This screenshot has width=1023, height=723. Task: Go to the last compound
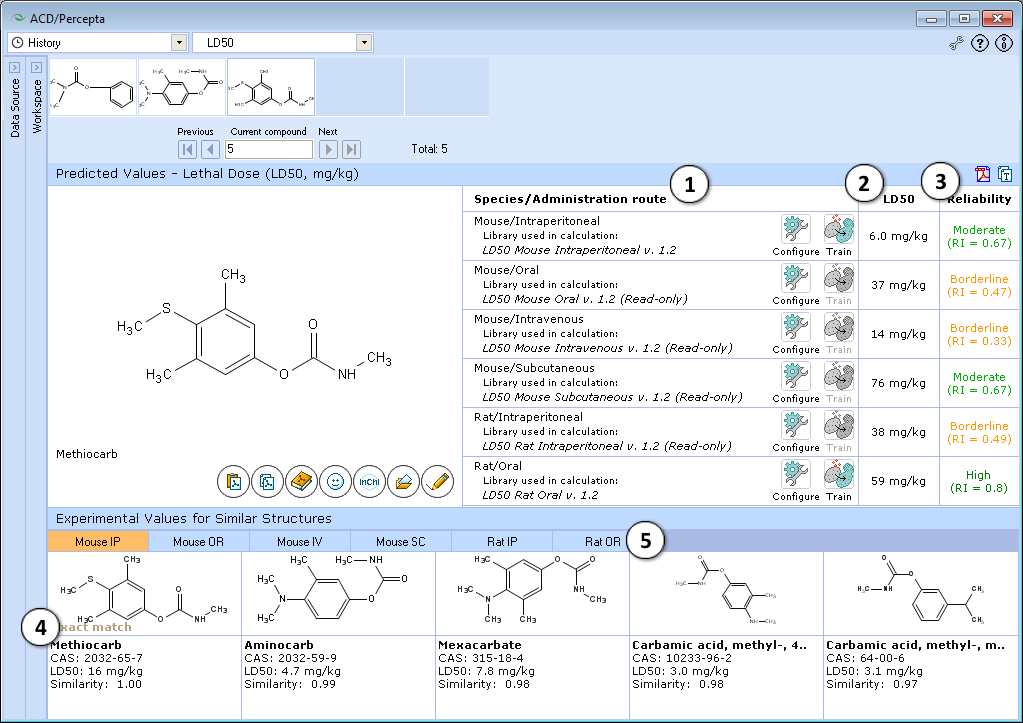click(351, 149)
